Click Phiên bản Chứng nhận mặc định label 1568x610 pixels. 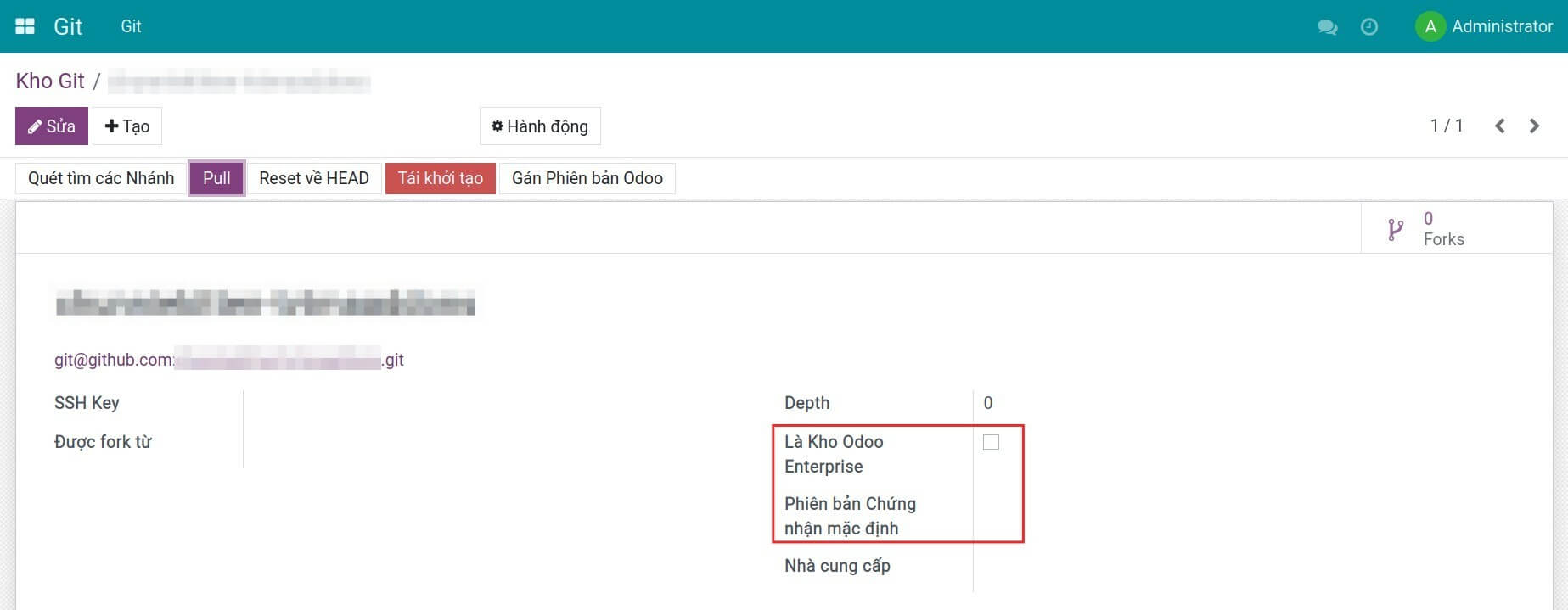pyautogui.click(x=850, y=516)
